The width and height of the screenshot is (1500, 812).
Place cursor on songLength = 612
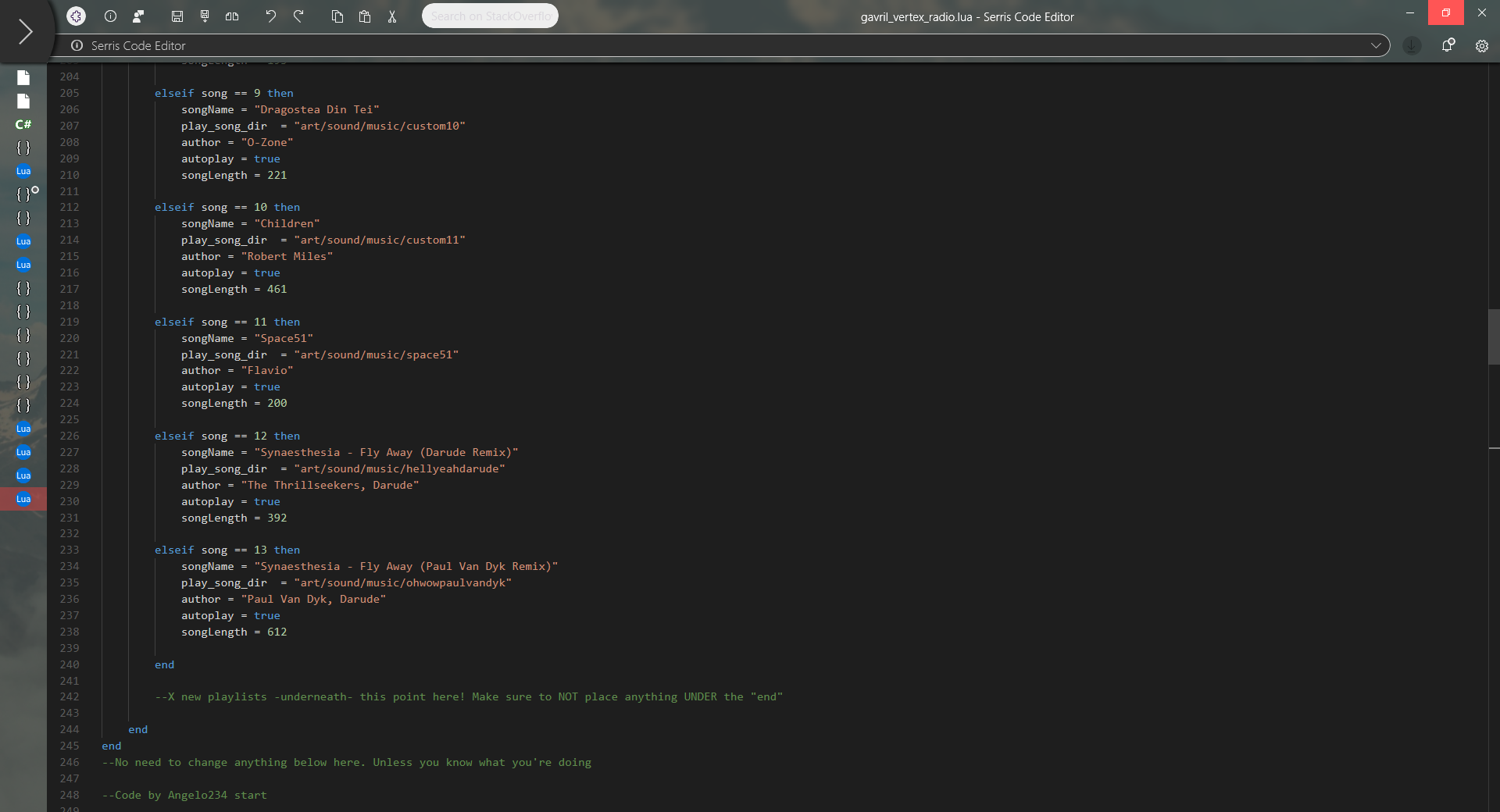coord(234,632)
